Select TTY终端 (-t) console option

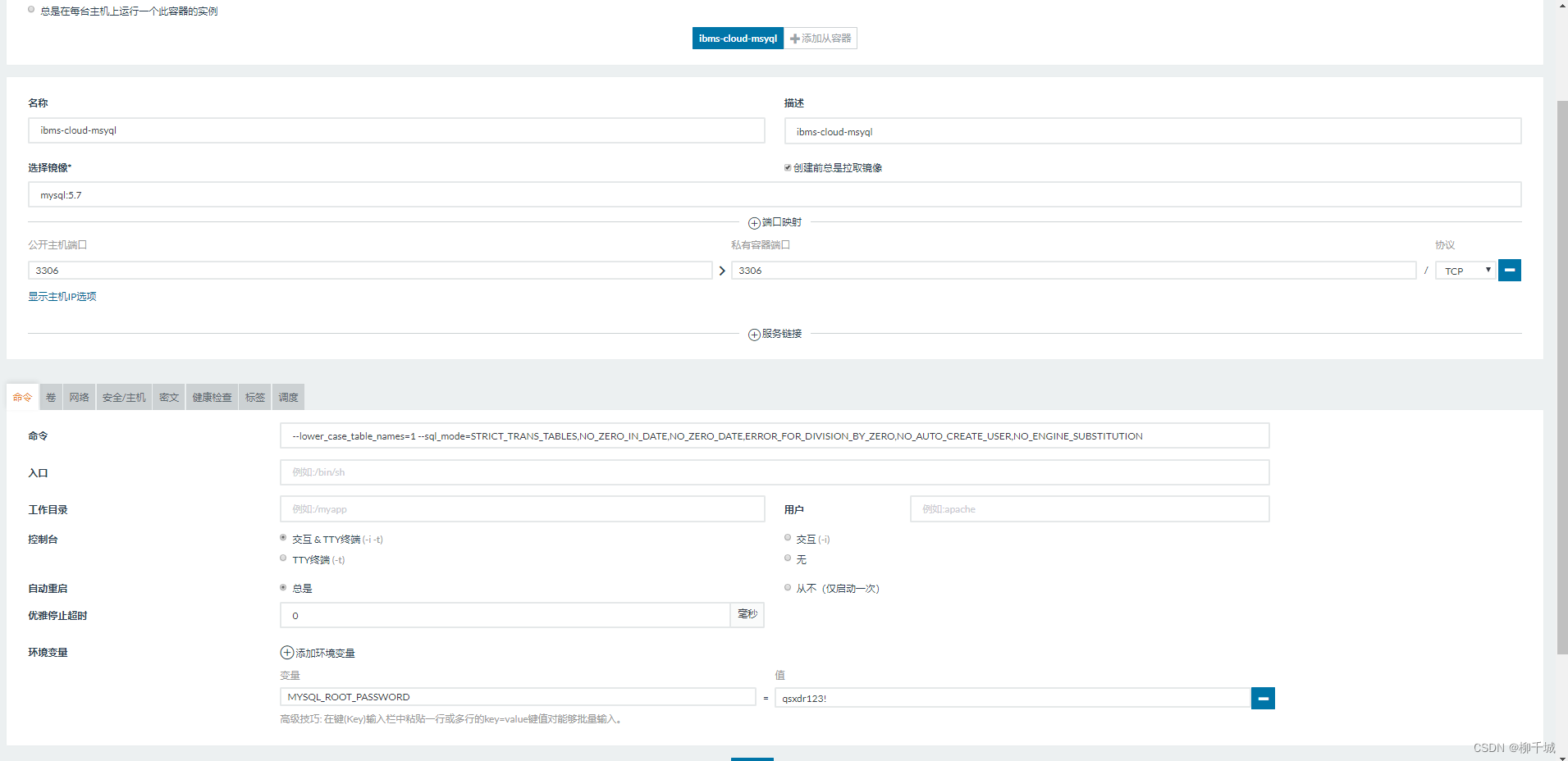click(283, 558)
